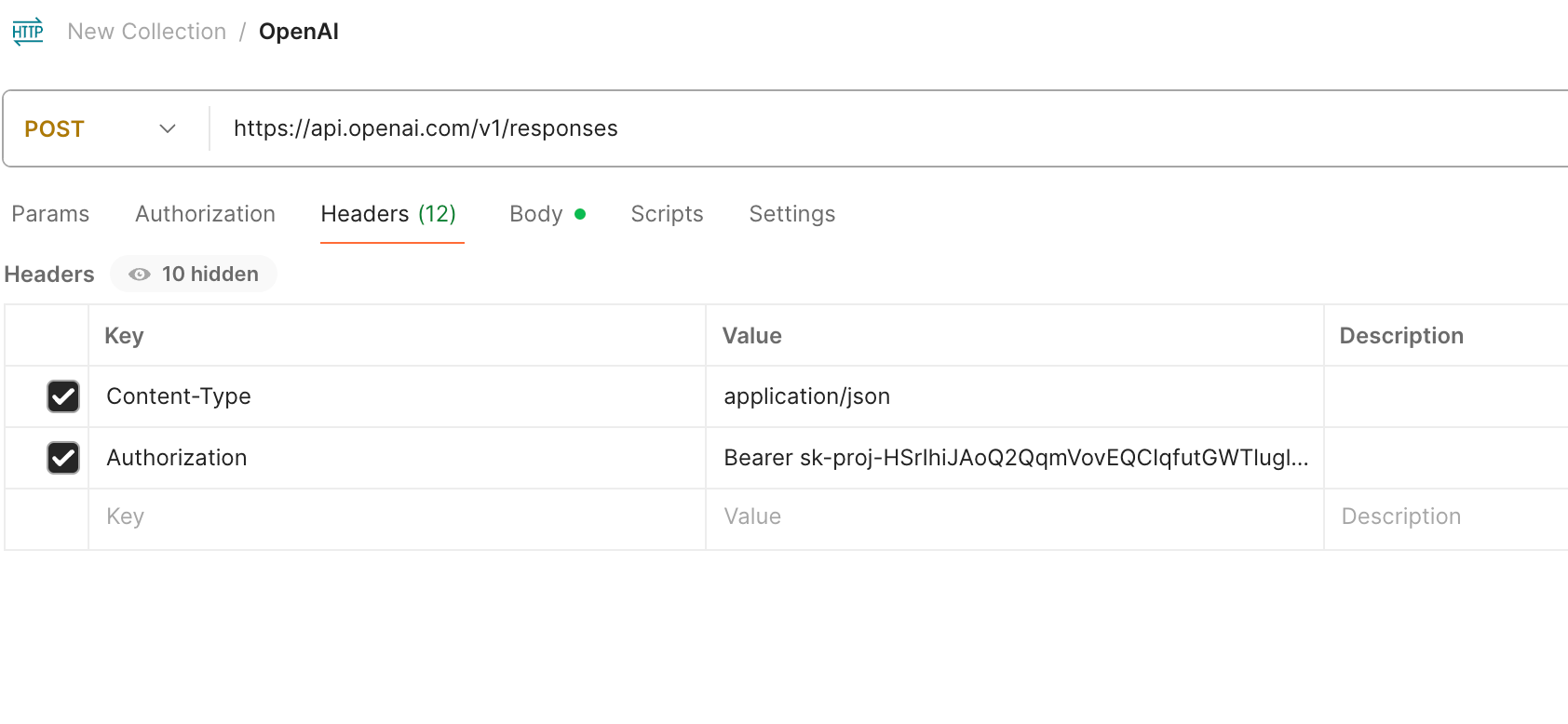Disable the Authorization header checkbox

click(x=63, y=458)
